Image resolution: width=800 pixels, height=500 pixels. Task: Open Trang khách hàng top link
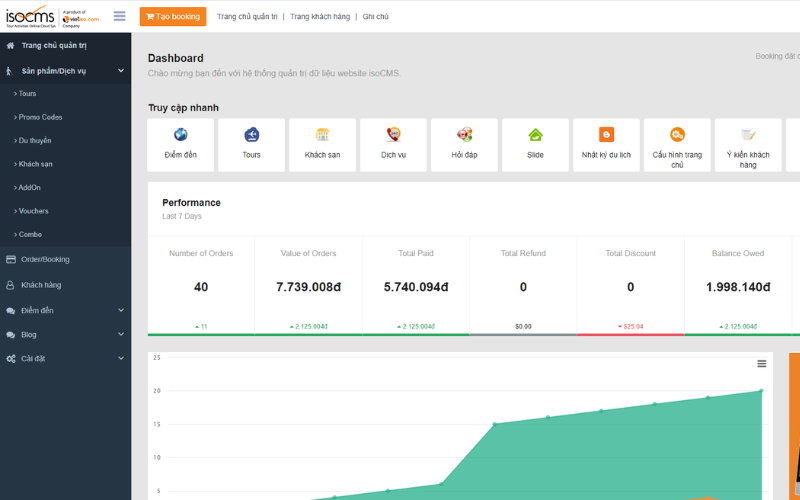tap(320, 16)
